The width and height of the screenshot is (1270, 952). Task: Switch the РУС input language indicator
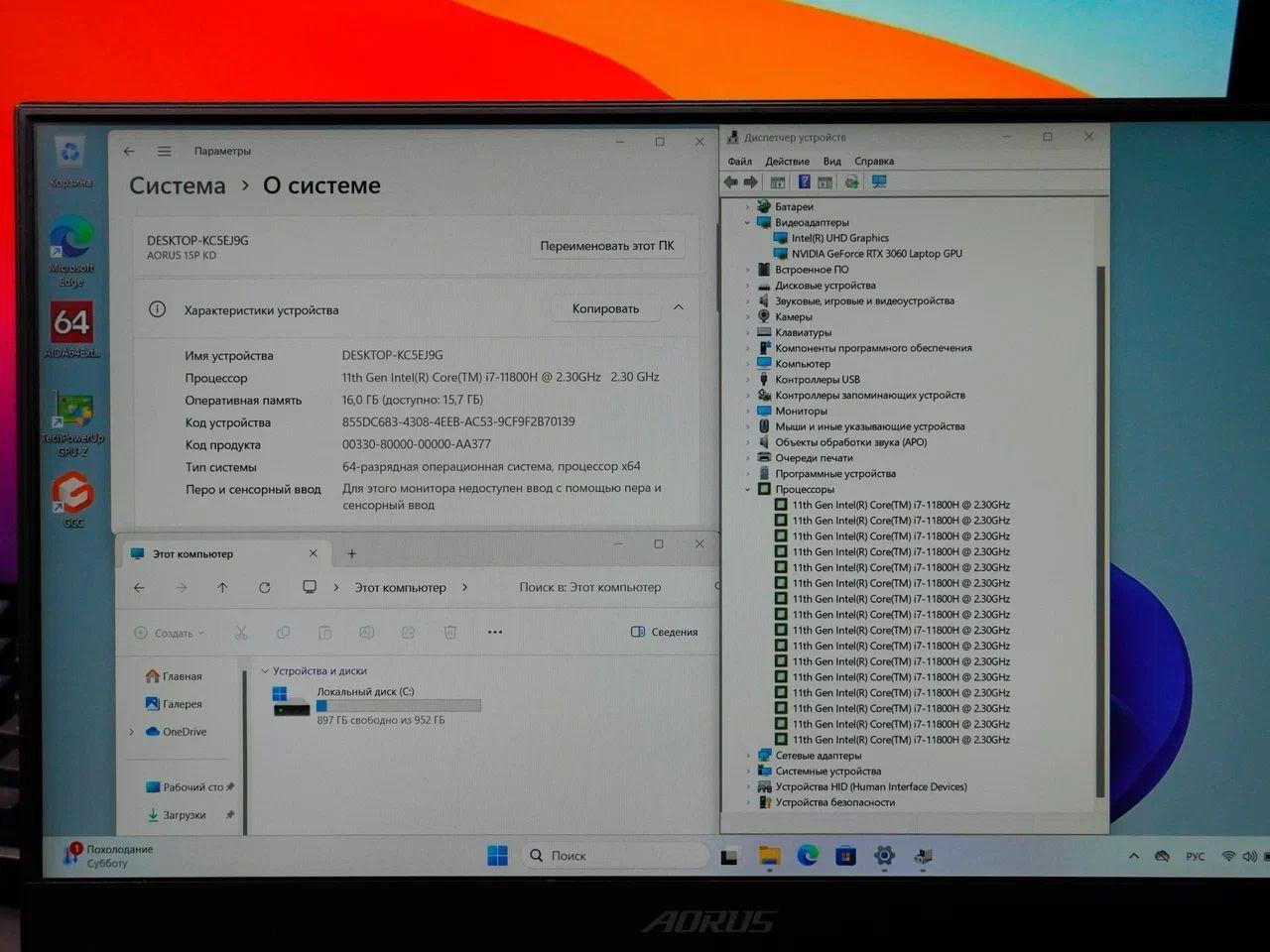click(1195, 857)
